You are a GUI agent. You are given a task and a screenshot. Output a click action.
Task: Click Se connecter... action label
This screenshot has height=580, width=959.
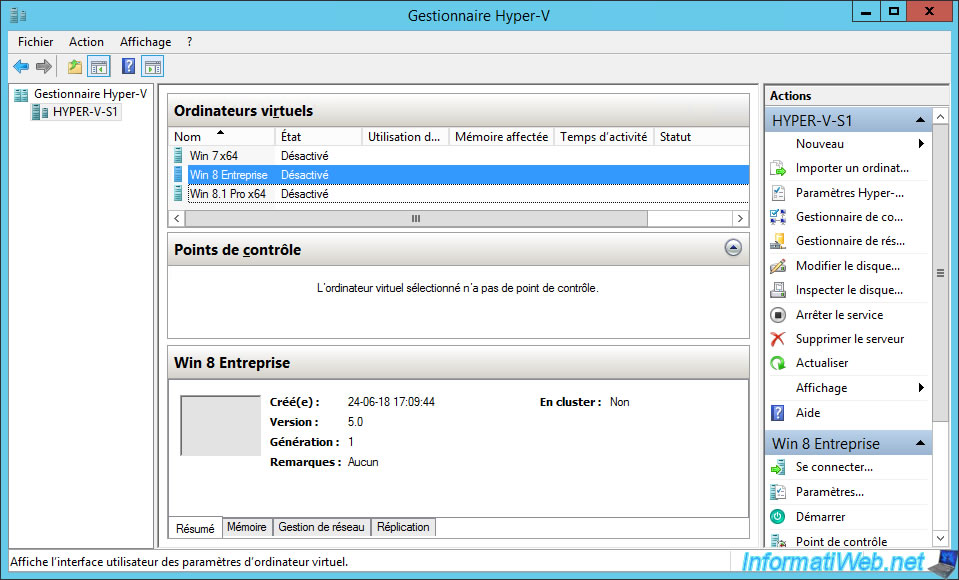point(834,467)
